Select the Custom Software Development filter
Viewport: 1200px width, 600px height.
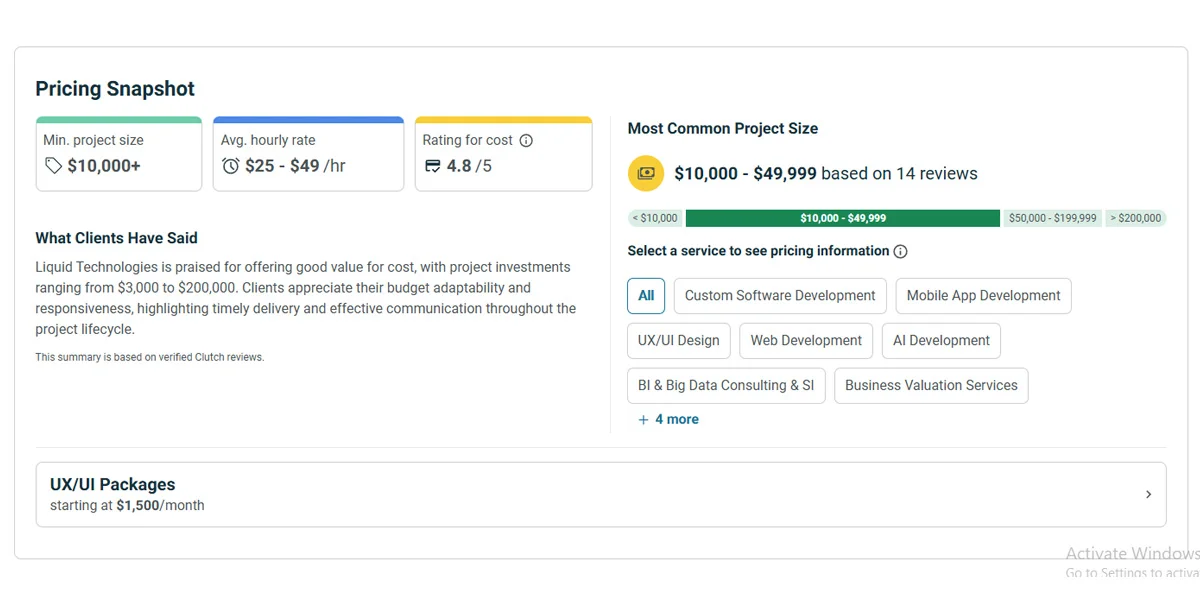coord(779,296)
